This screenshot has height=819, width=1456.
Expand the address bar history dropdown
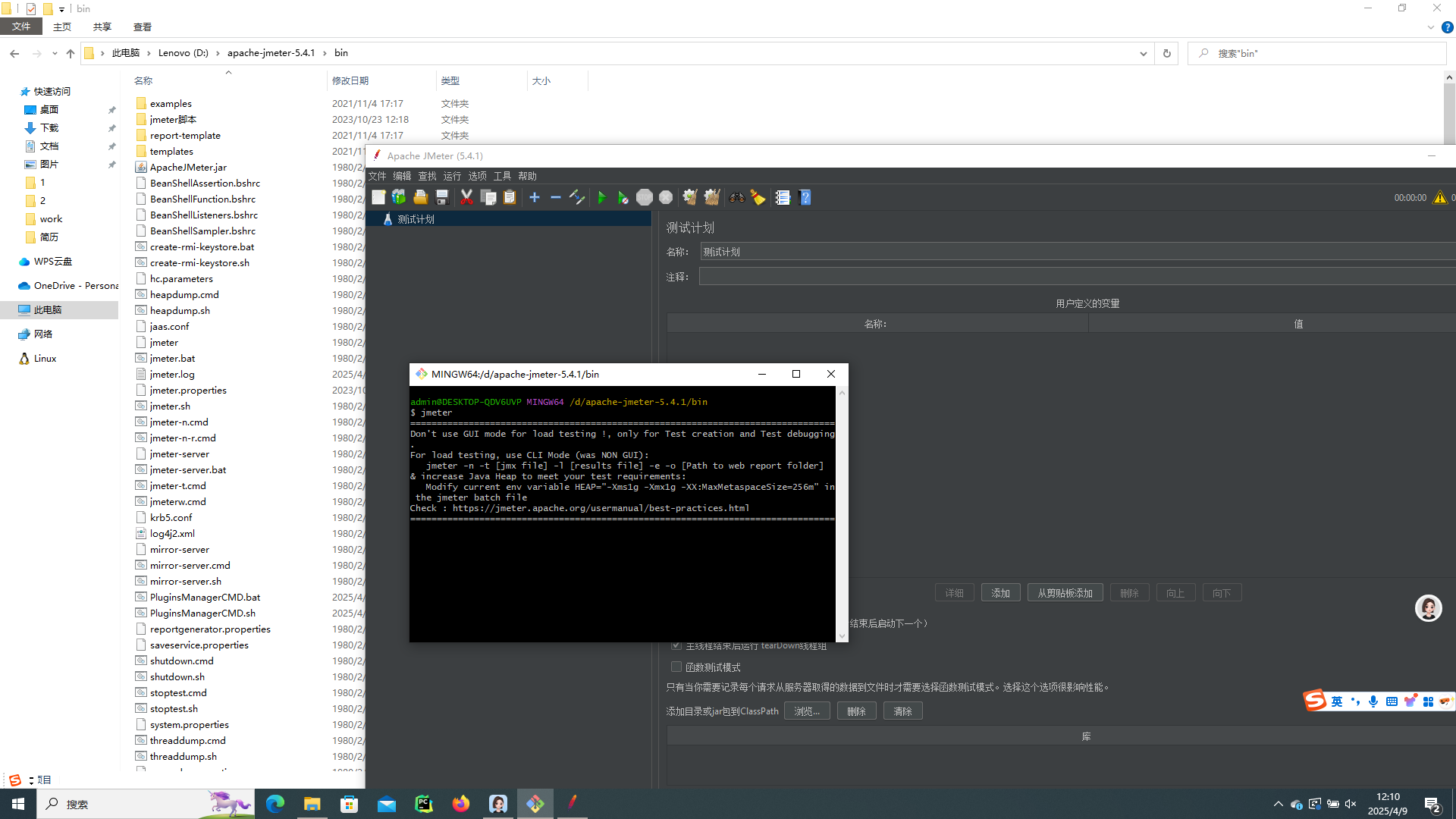point(1143,54)
